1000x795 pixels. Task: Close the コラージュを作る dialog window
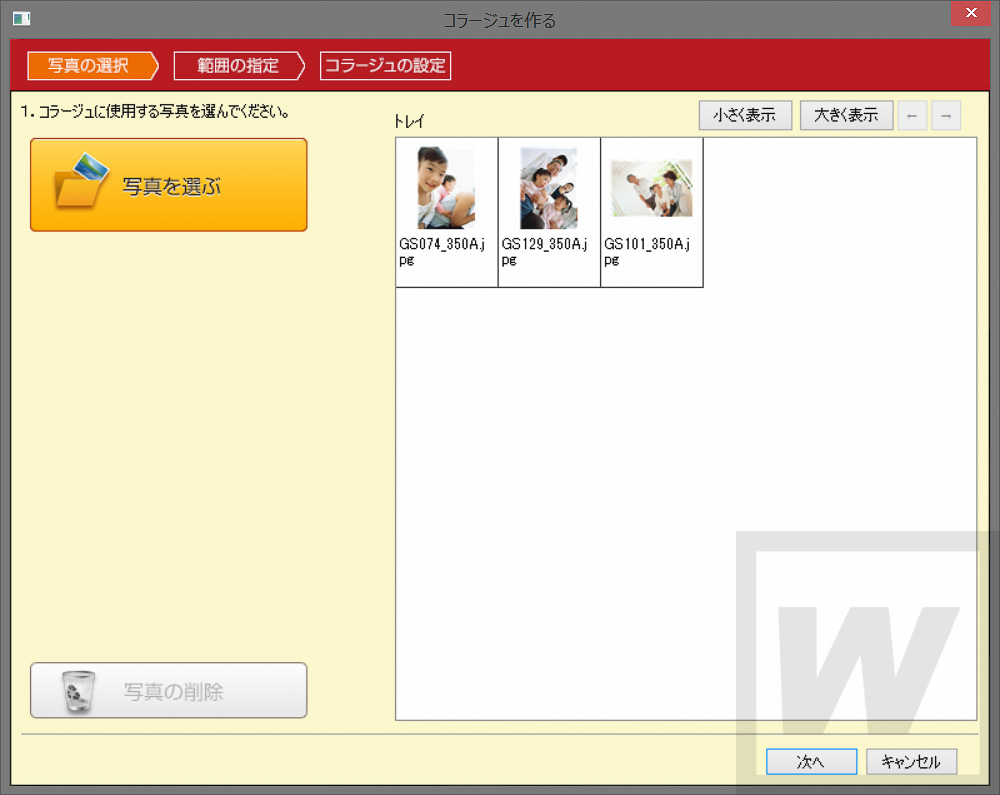[x=971, y=13]
